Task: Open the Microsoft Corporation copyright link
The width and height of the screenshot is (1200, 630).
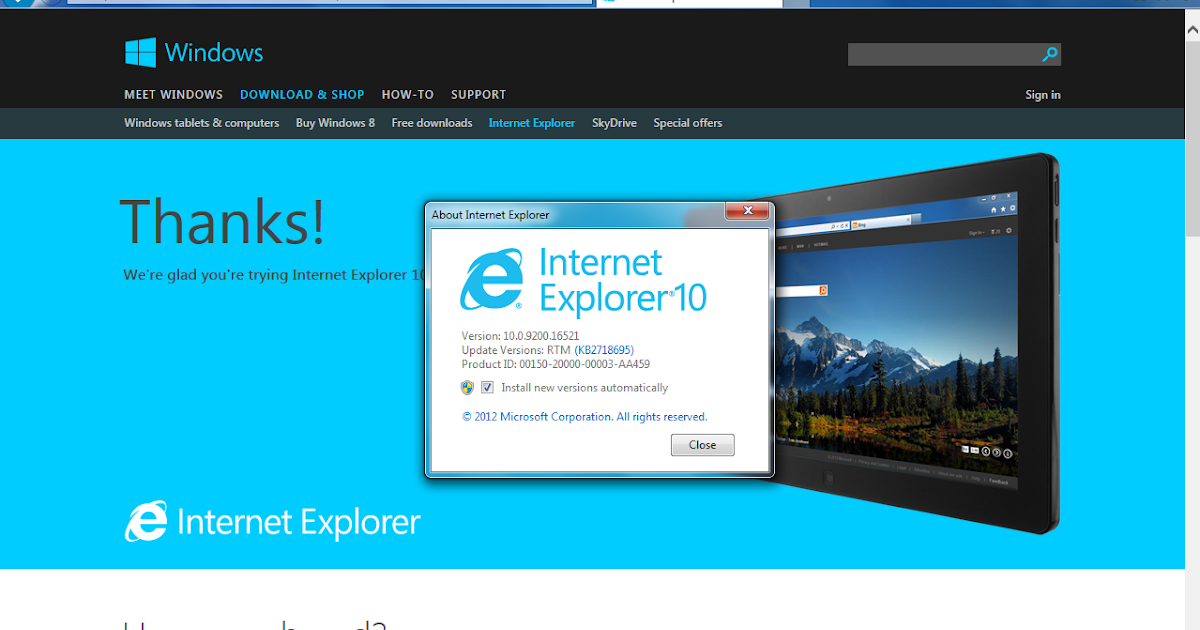Action: pos(584,417)
